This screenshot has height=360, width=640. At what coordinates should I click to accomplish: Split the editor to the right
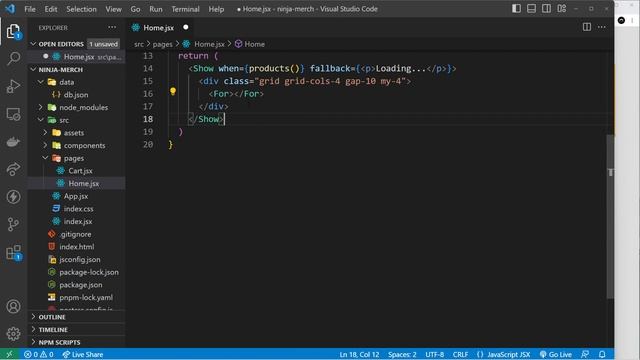click(x=587, y=27)
